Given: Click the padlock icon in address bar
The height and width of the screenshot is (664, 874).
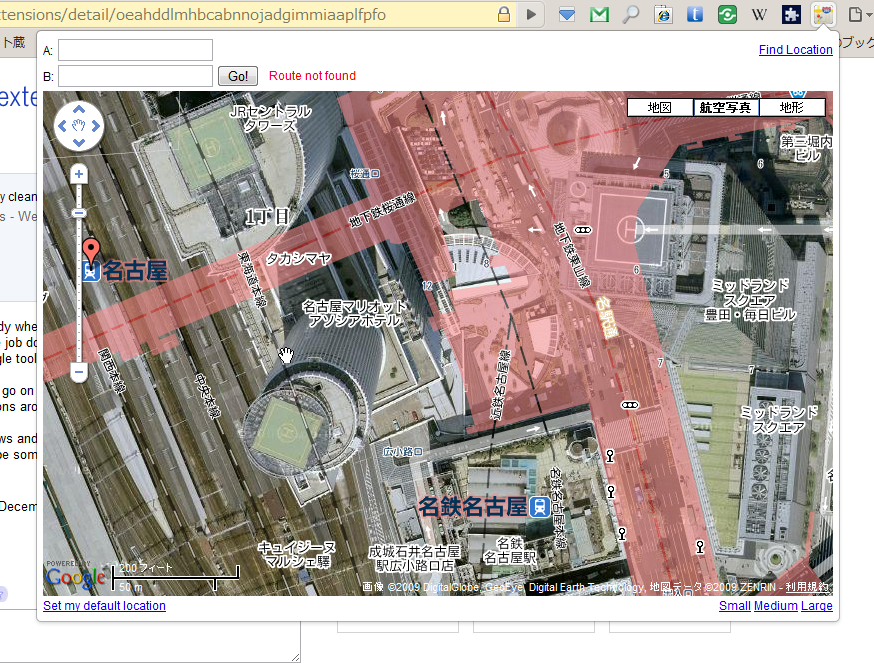Looking at the screenshot, I should (504, 14).
